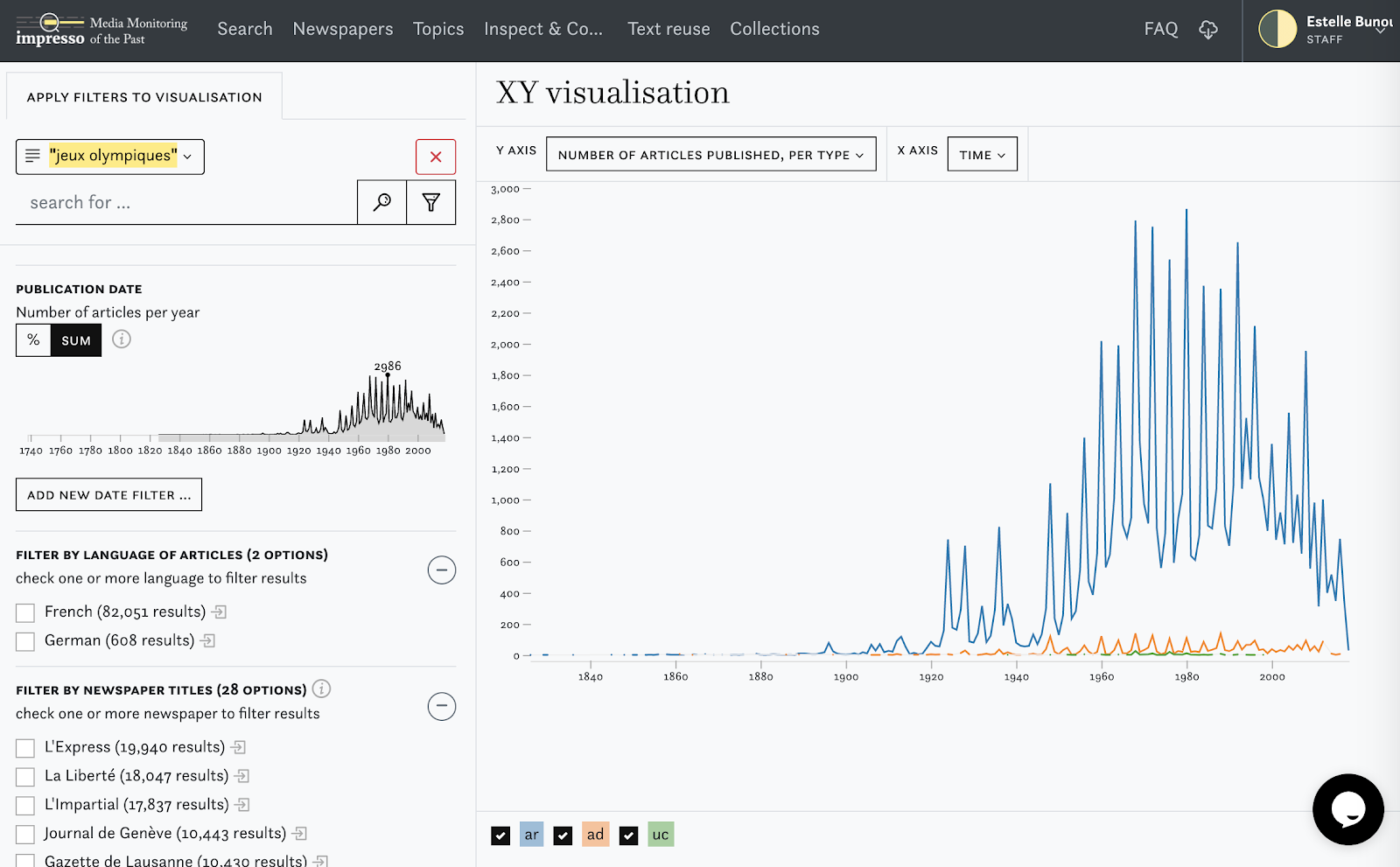
Task: Click the info icon beside the SUM toggle
Action: 122,339
